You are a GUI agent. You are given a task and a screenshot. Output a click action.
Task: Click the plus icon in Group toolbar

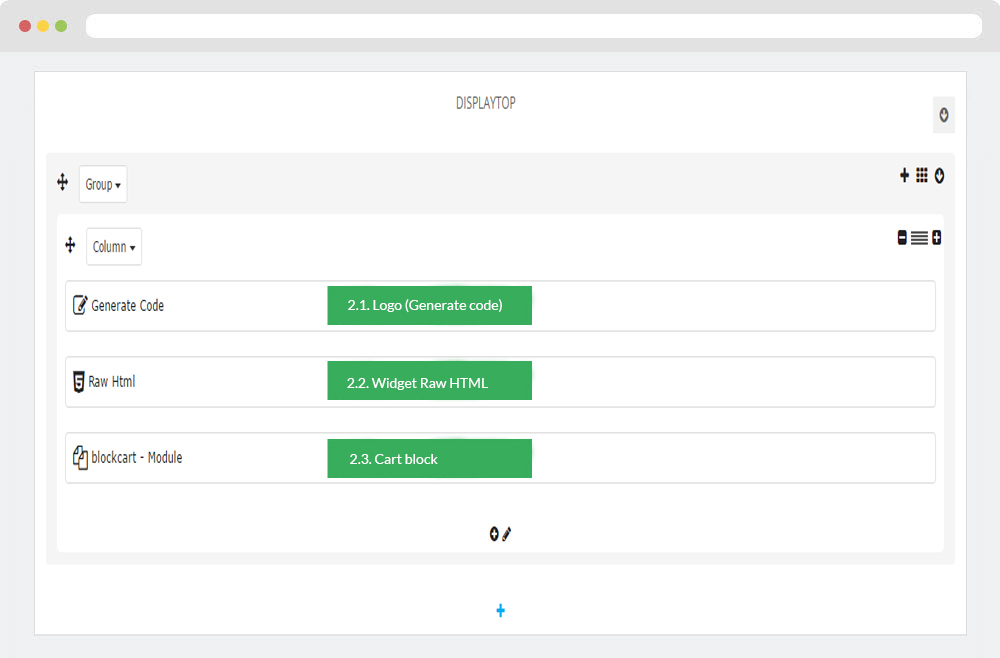[904, 175]
